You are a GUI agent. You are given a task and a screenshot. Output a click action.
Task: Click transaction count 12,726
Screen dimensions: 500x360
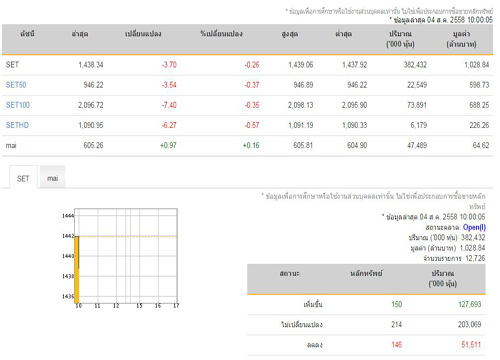point(475,258)
